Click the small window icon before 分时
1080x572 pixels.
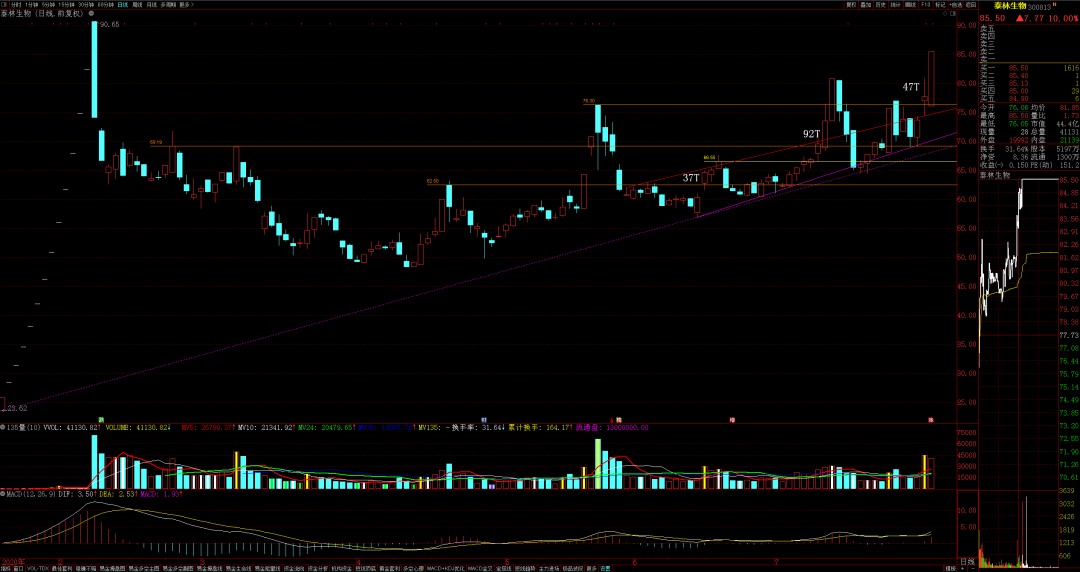pos(4,4)
